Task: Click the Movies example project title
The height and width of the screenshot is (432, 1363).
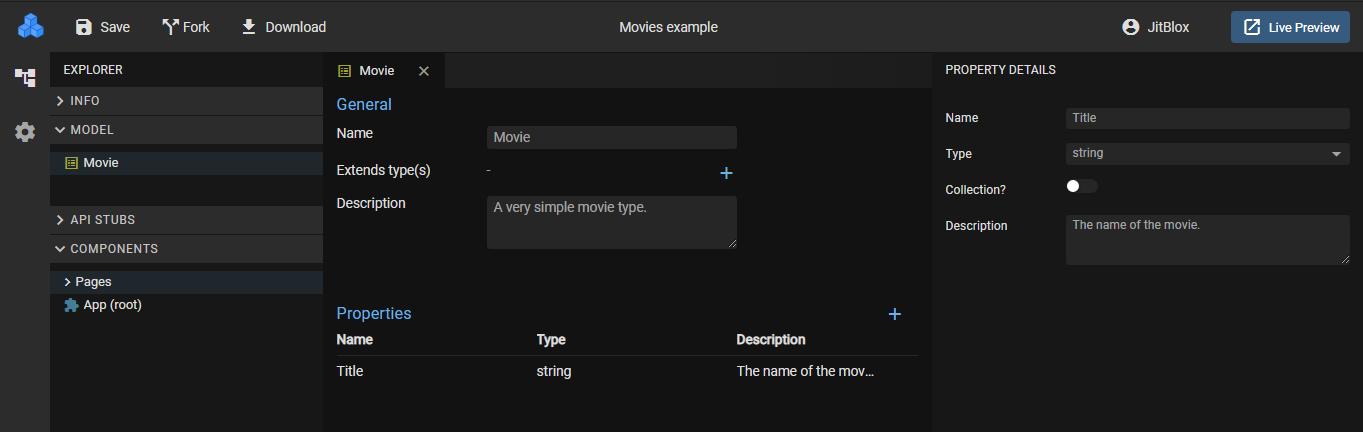Action: [x=668, y=27]
